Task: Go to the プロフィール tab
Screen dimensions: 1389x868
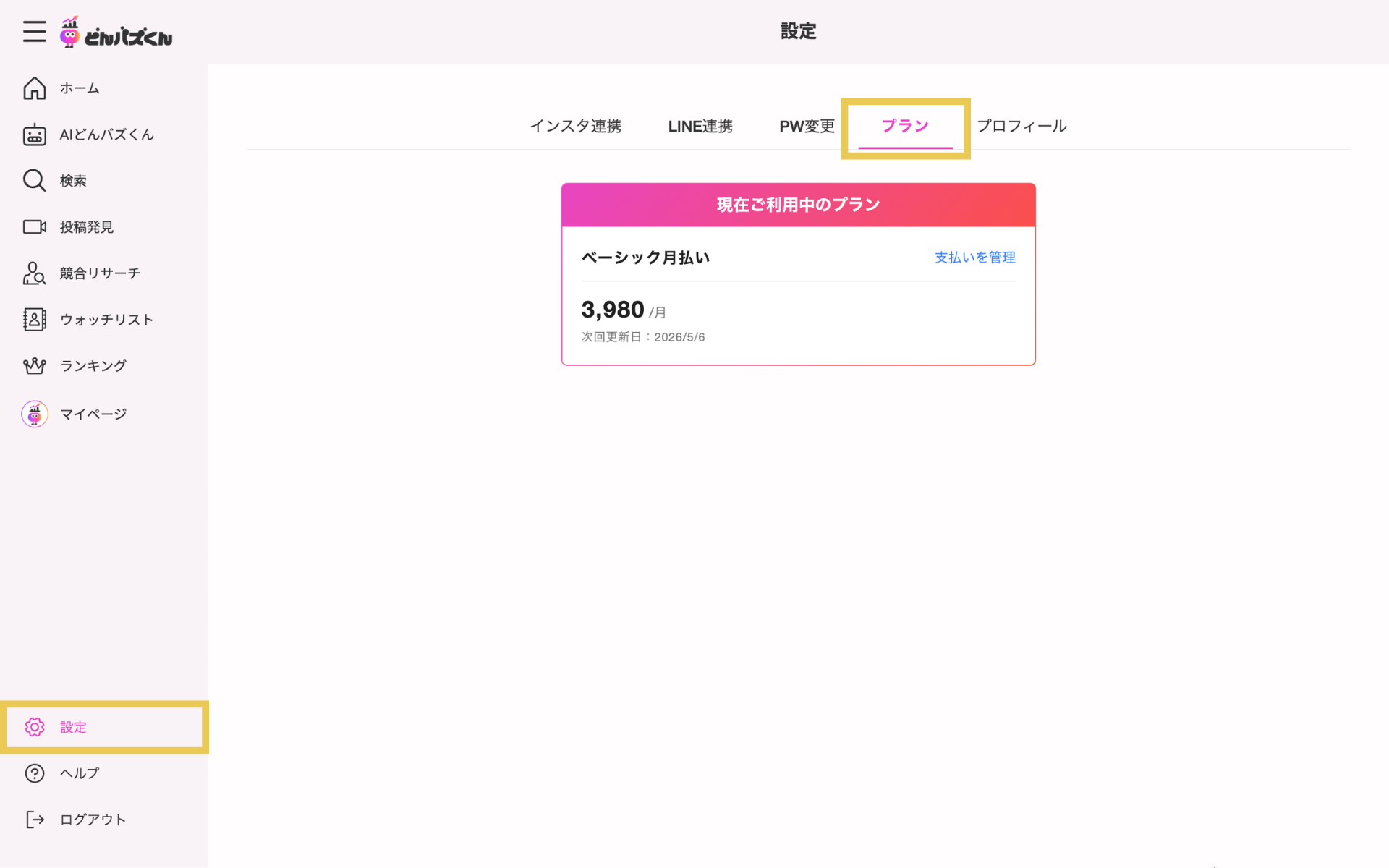Action: point(1021,126)
